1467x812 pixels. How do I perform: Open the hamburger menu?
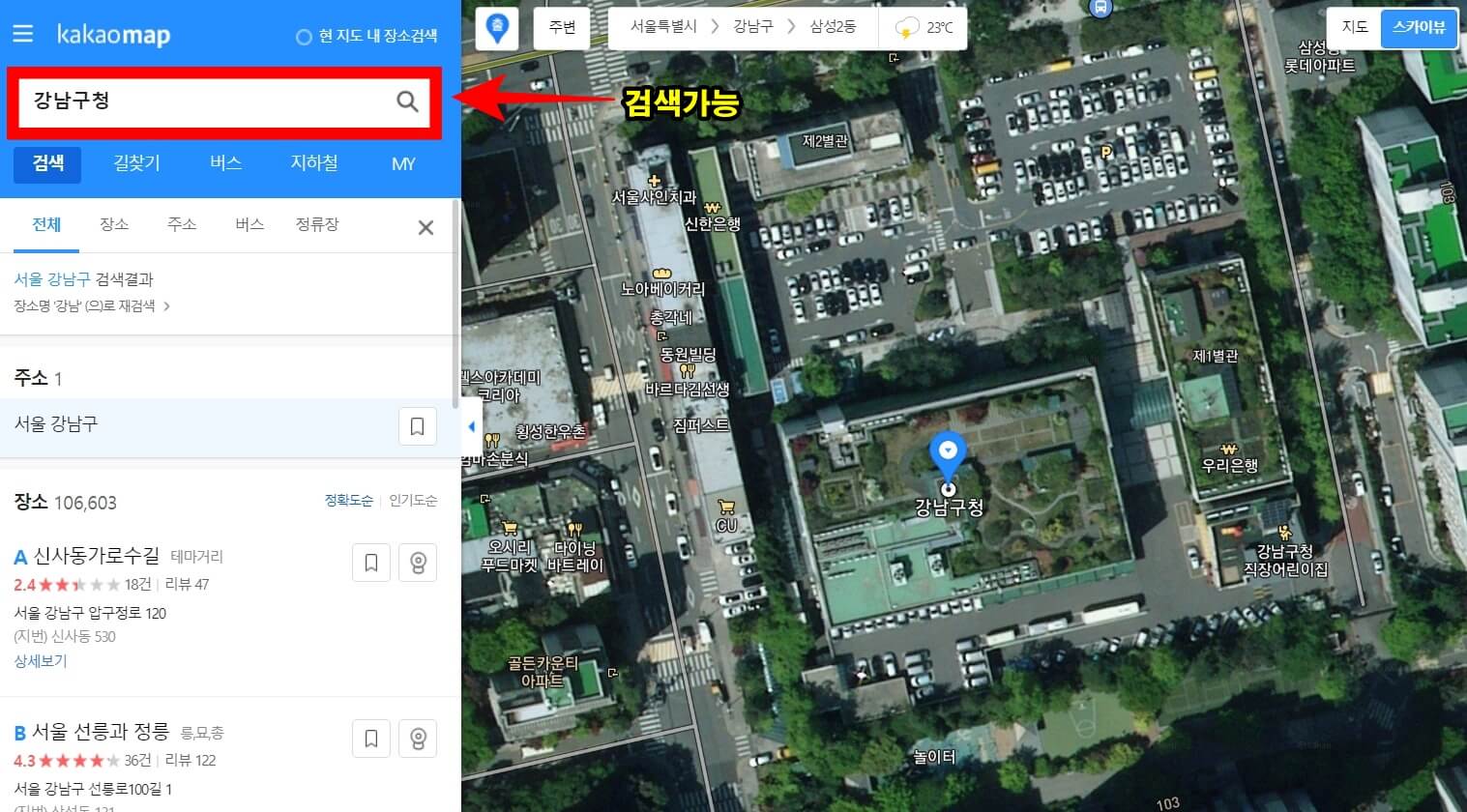(23, 34)
